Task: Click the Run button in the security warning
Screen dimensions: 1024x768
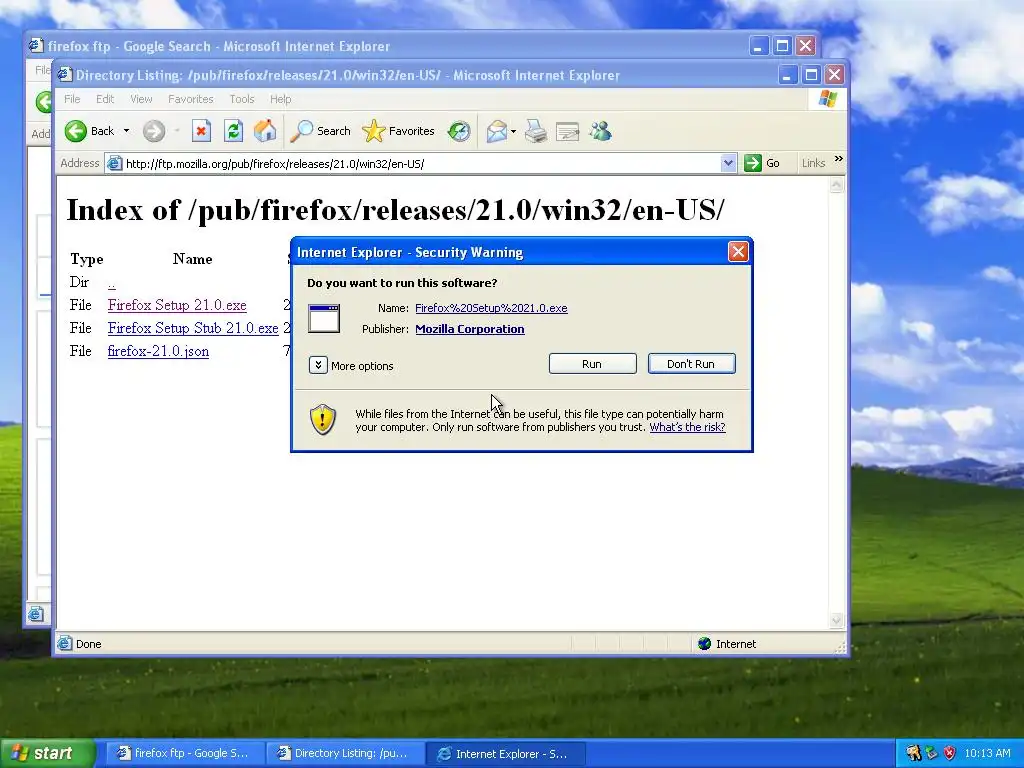Action: pos(592,364)
